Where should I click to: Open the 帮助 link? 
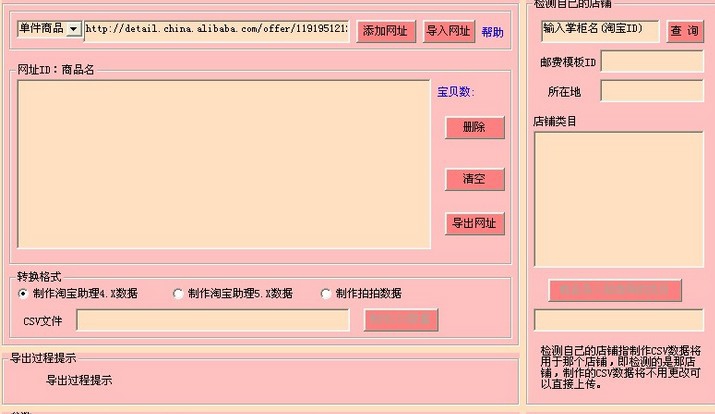coord(492,32)
